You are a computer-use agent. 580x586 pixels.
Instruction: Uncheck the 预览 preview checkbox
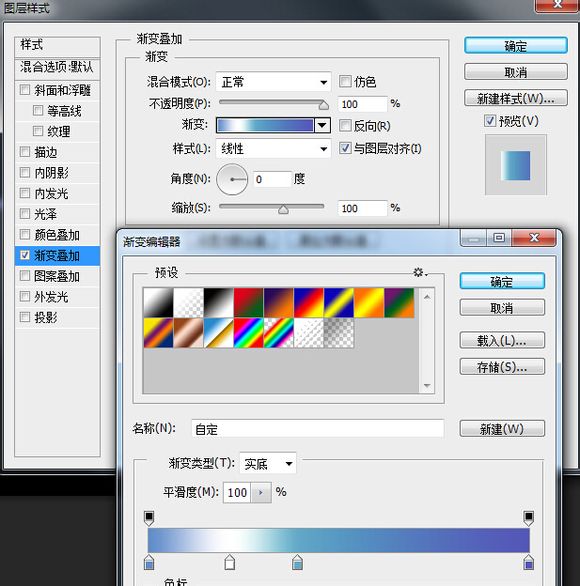[490, 121]
